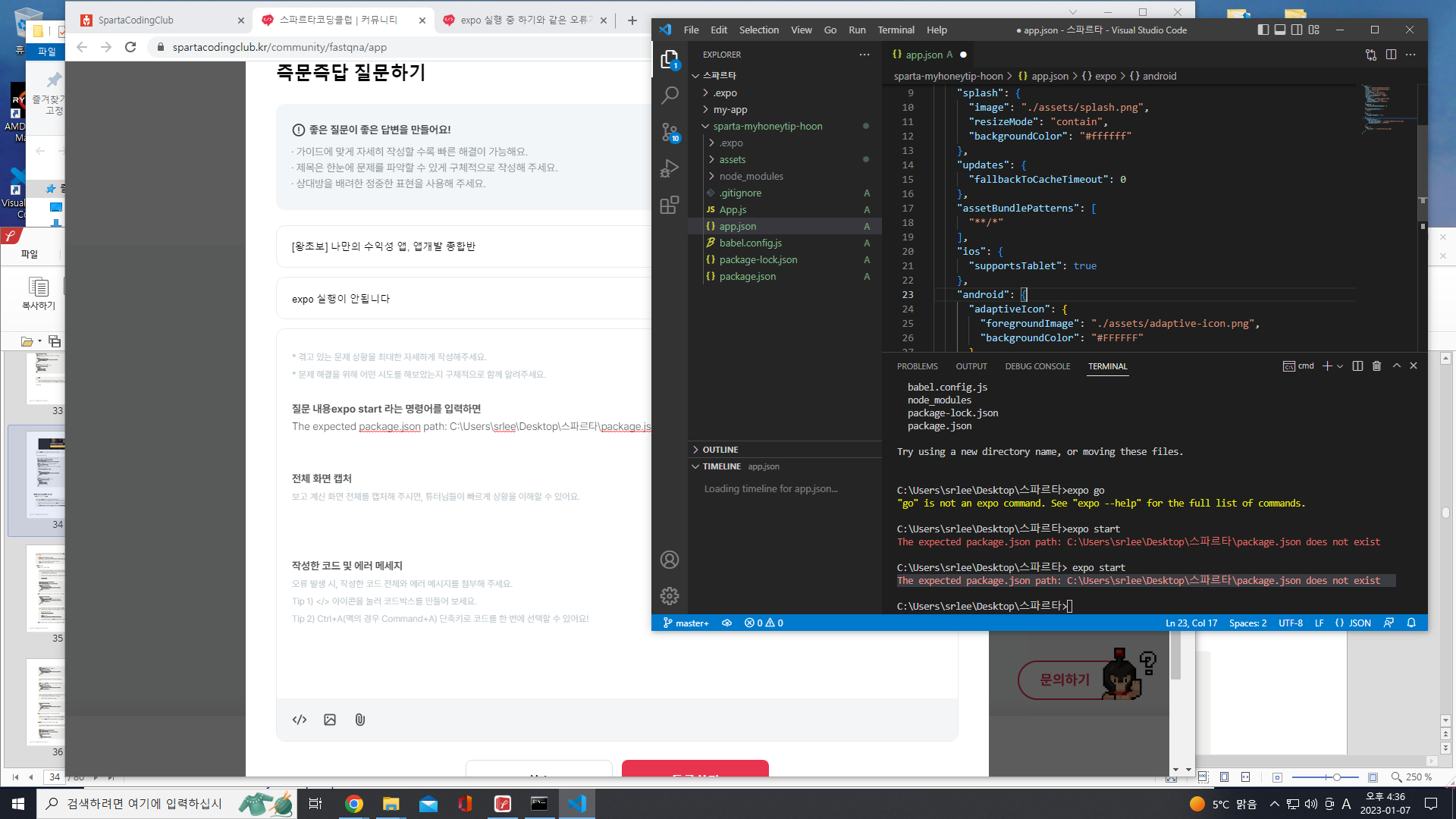1456x819 pixels.
Task: Open the Windows Start menu
Action: [x=18, y=804]
